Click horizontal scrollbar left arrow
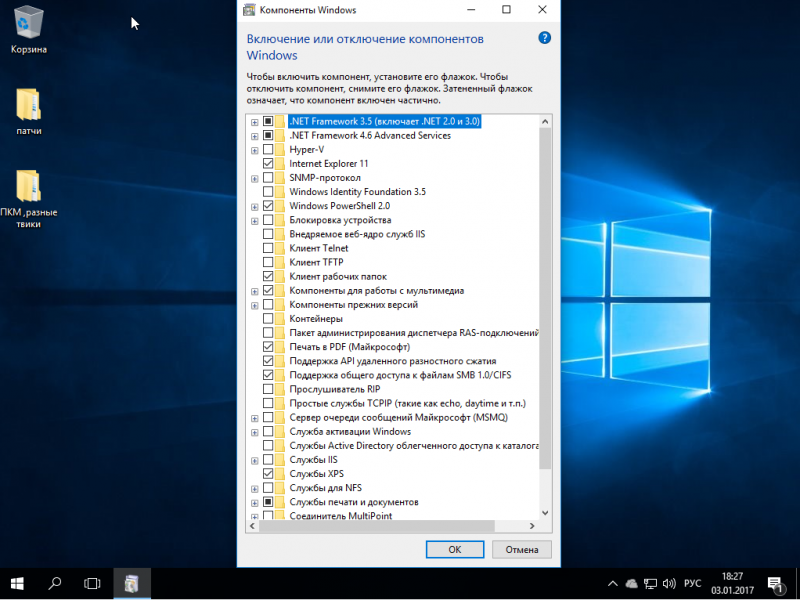The image size is (800, 600). point(253,526)
